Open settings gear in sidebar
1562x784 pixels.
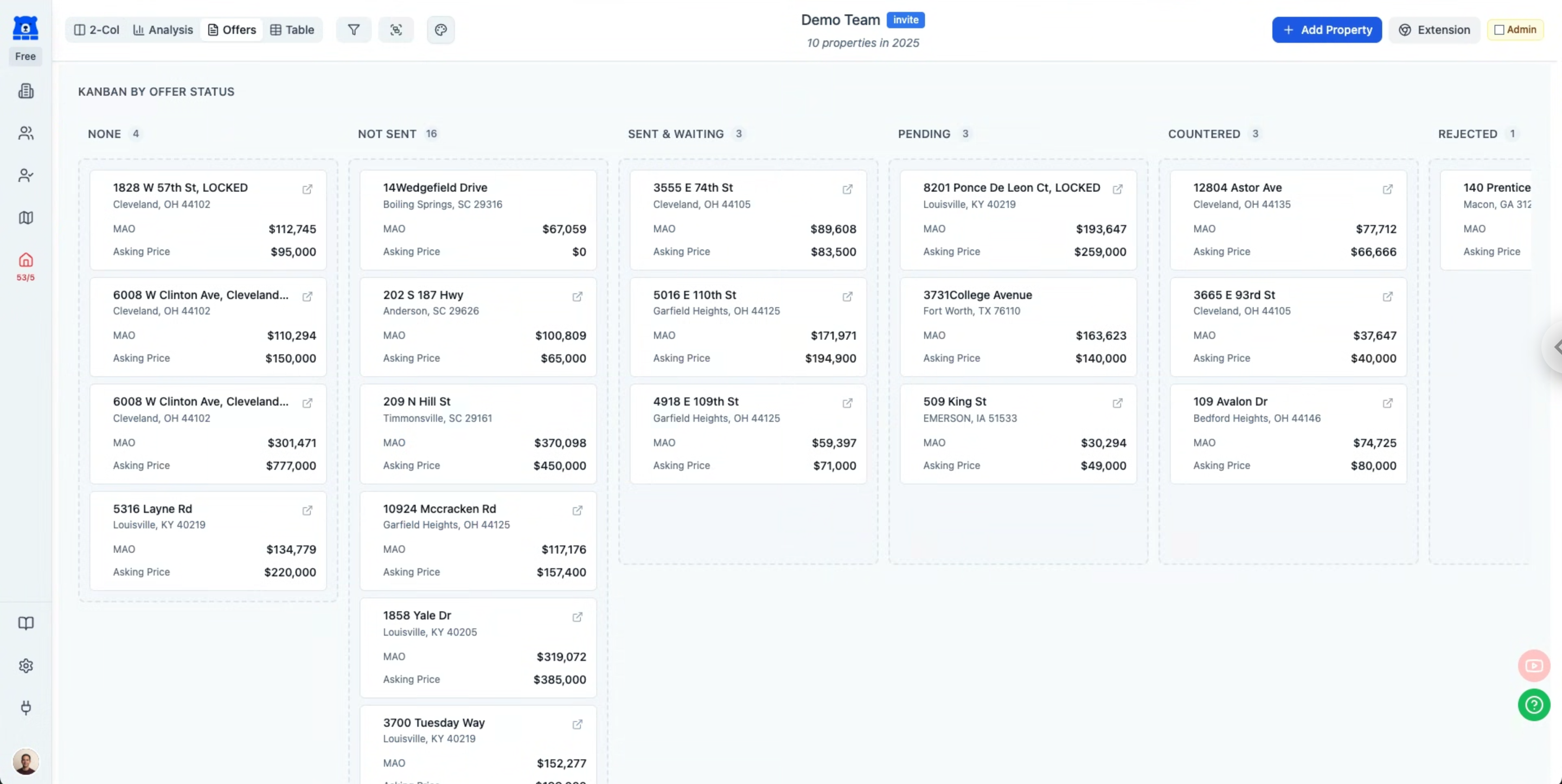25,666
